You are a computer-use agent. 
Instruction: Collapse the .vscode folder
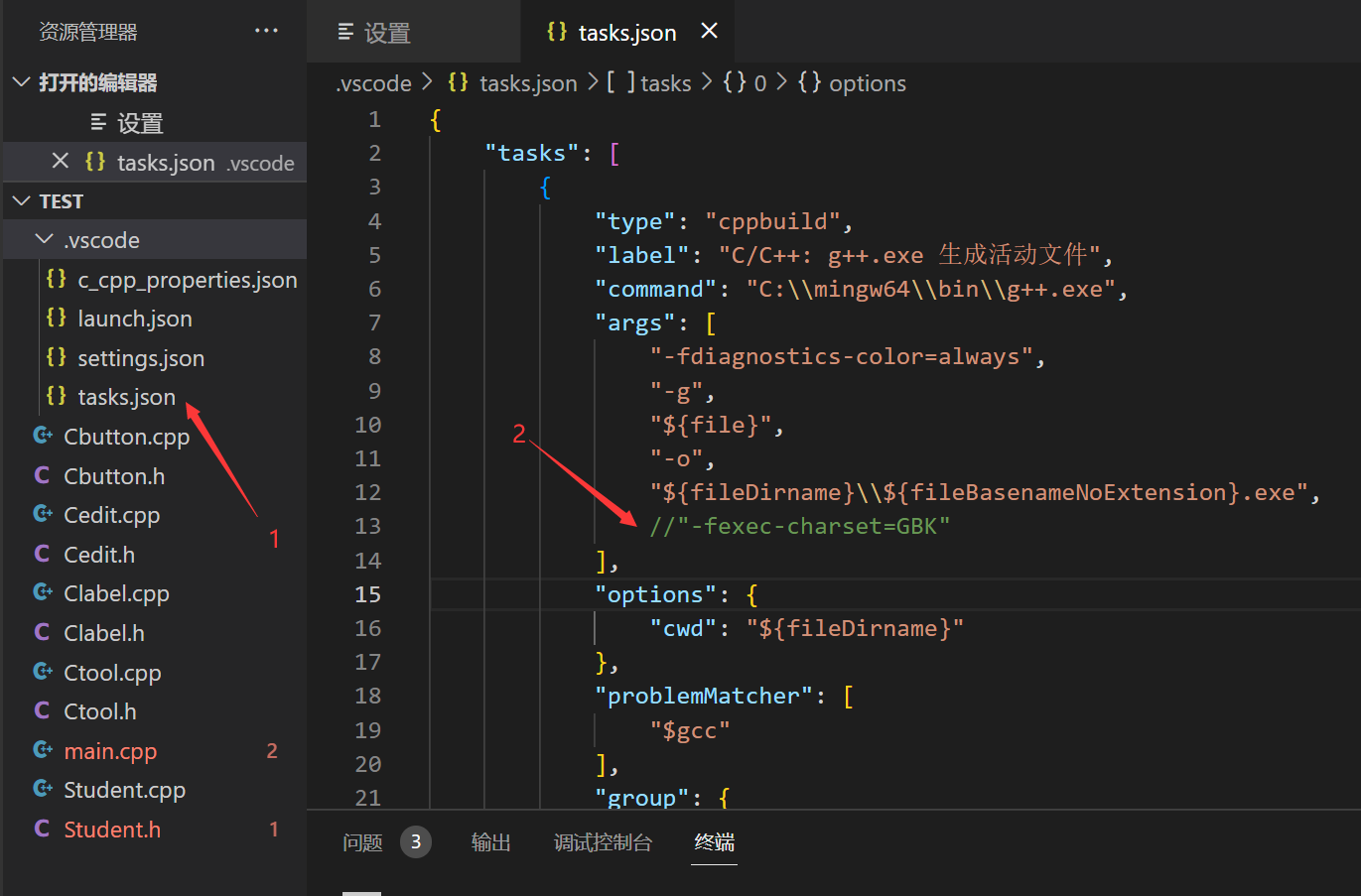pos(43,239)
